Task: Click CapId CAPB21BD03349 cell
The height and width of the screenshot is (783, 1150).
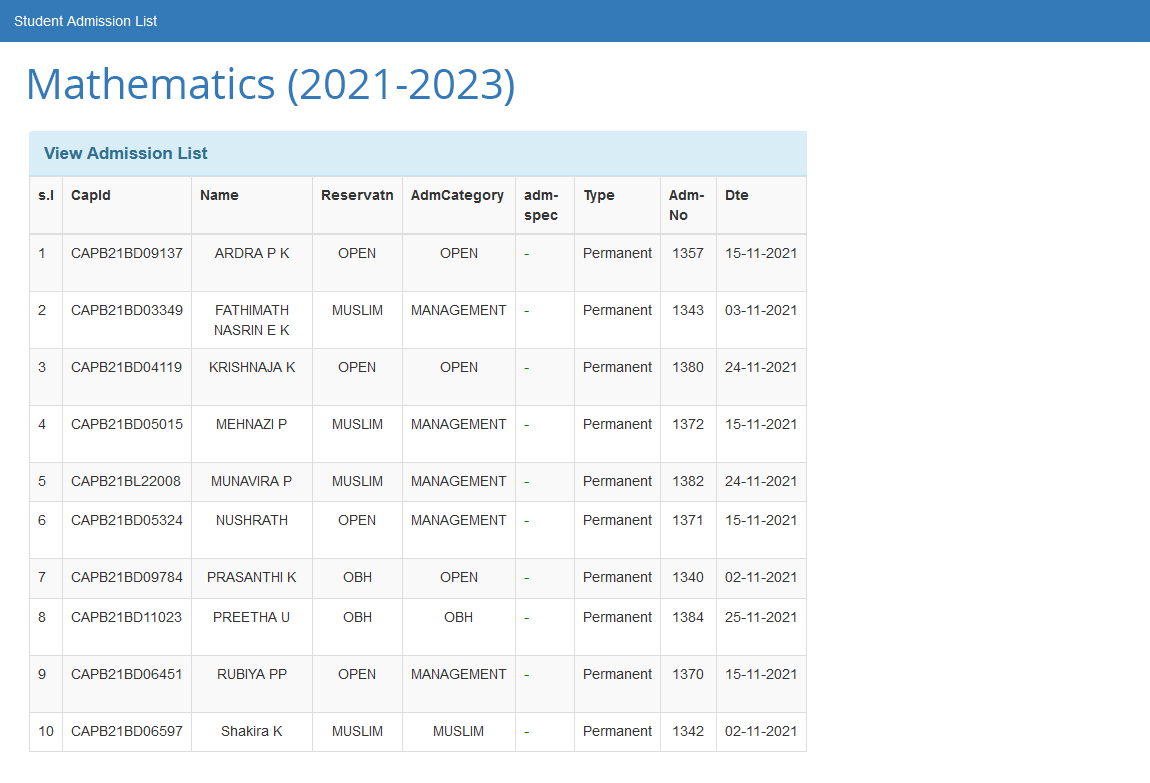Action: [127, 310]
